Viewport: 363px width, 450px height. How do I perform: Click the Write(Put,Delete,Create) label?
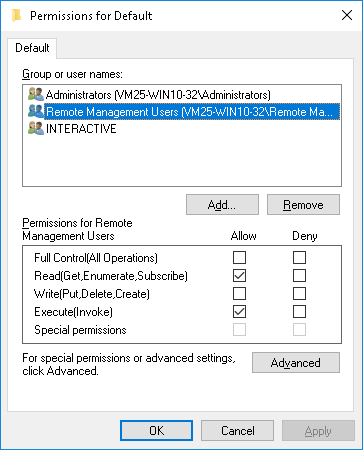point(92,294)
